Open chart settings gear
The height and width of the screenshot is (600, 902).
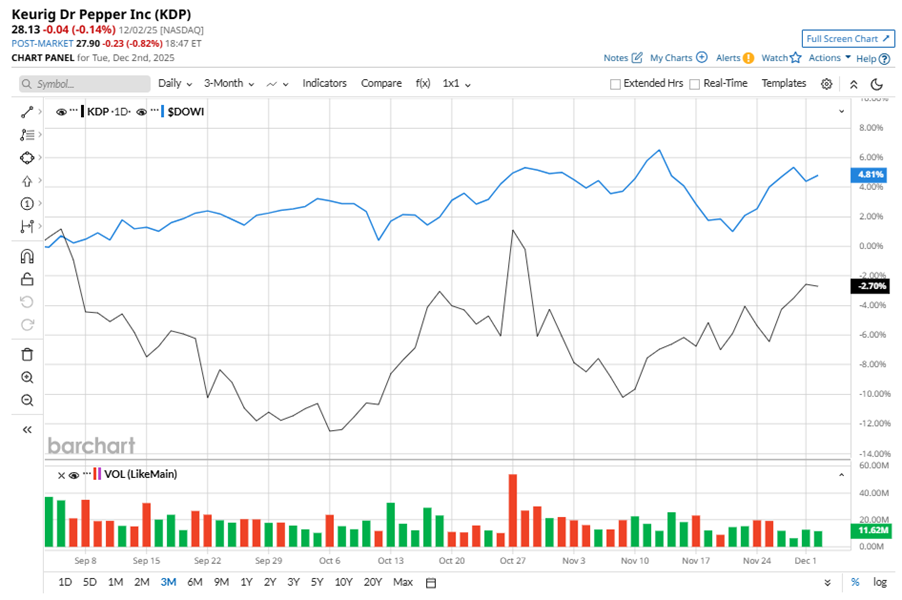click(827, 84)
